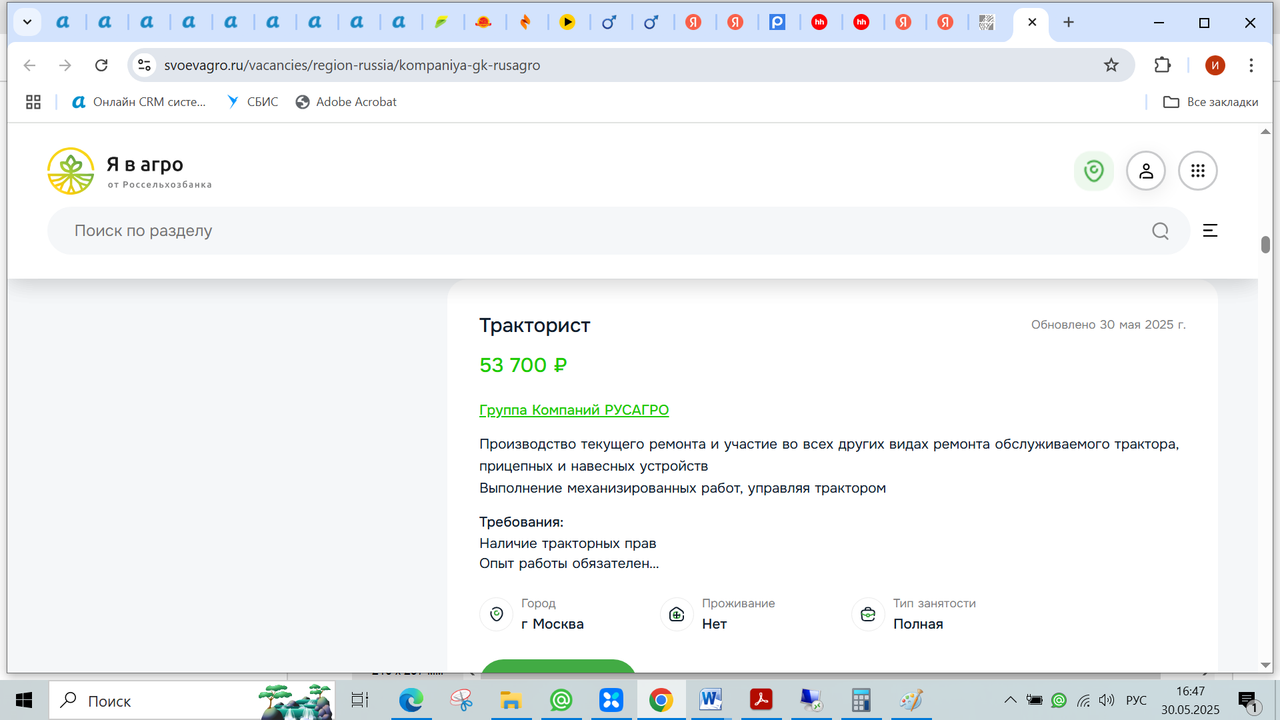This screenshot has width=1280, height=720.
Task: Click the page vertical scrollbar thumb
Action: (1265, 245)
